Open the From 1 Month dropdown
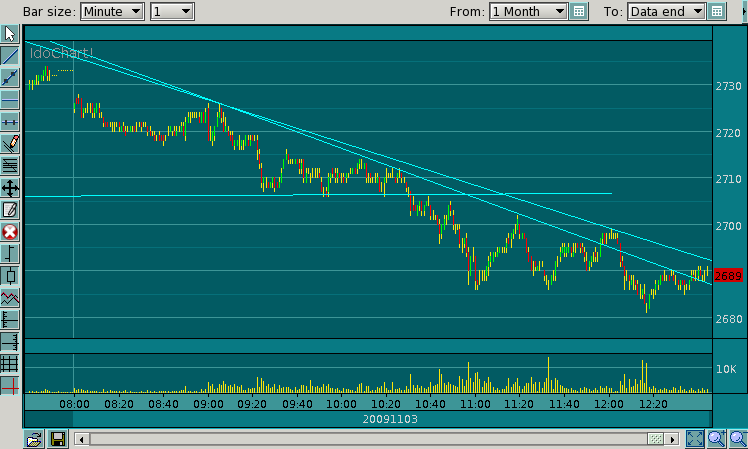This screenshot has height=449, width=748. click(528, 11)
